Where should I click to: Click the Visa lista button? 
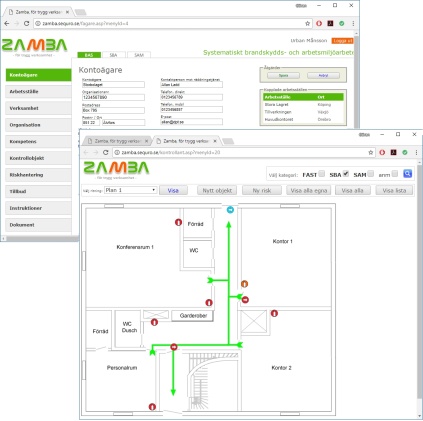pyautogui.click(x=394, y=190)
